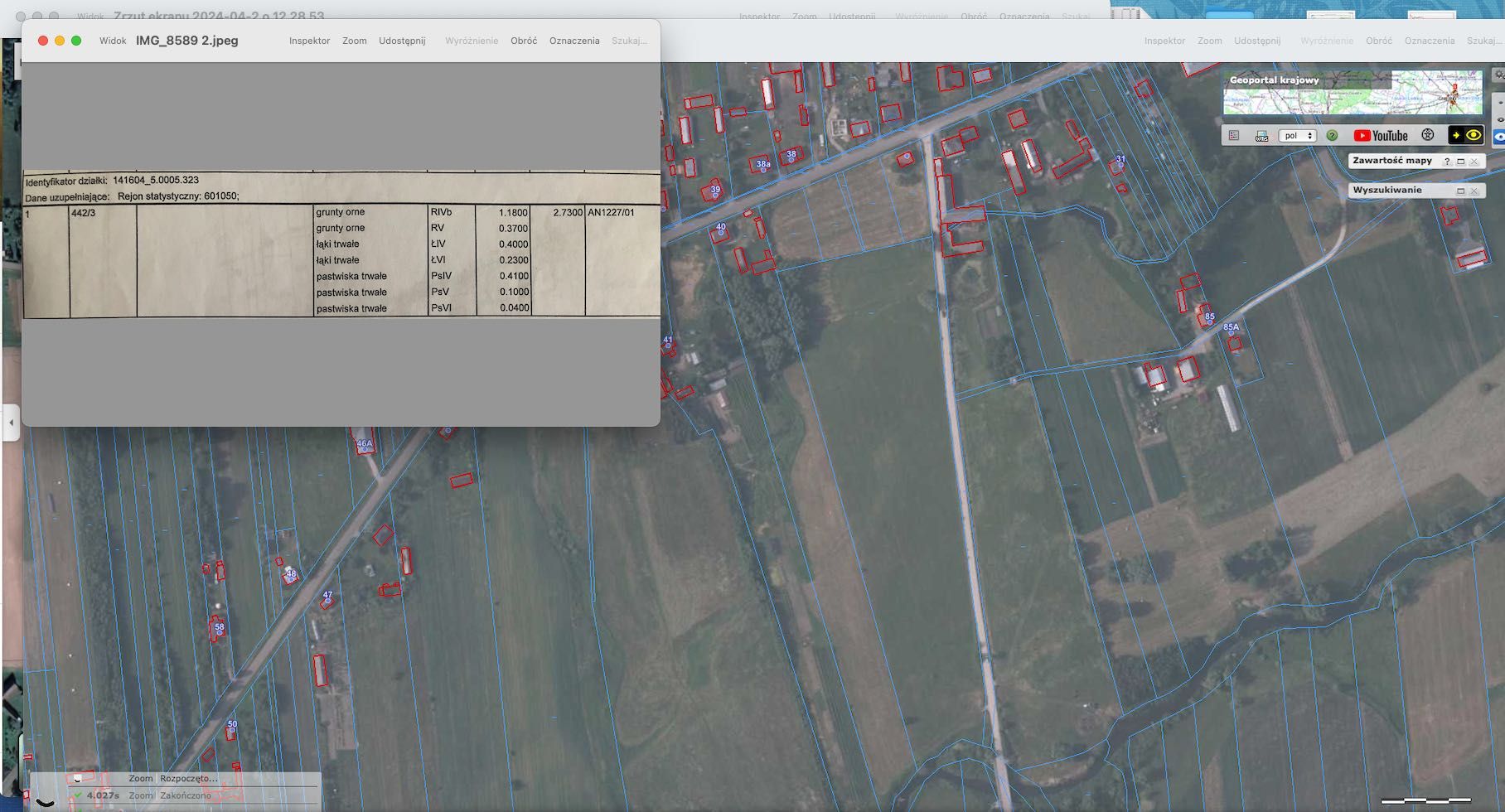Click address point marker 85 on map
The height and width of the screenshot is (812, 1505).
[x=1209, y=317]
